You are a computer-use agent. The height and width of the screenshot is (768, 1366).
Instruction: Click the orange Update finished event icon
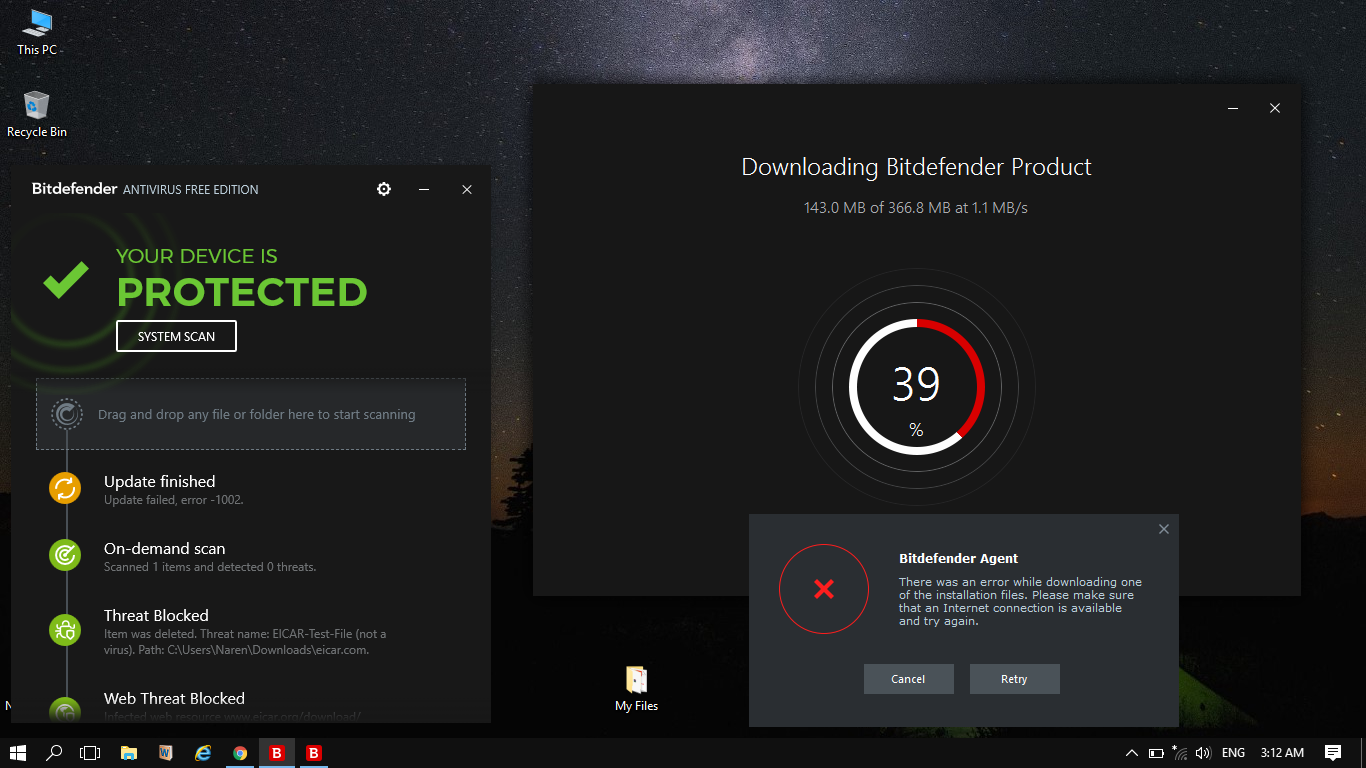pyautogui.click(x=65, y=488)
